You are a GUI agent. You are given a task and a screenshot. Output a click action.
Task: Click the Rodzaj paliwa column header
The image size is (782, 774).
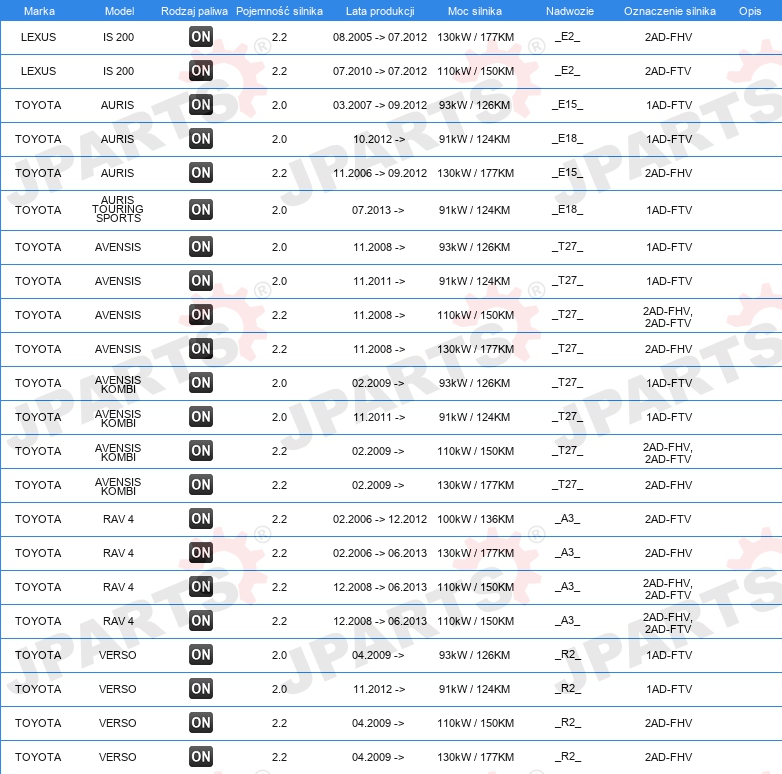click(194, 11)
